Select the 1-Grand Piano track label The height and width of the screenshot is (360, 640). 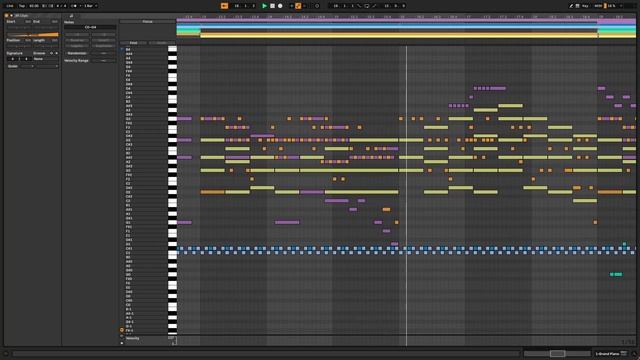pos(607,353)
